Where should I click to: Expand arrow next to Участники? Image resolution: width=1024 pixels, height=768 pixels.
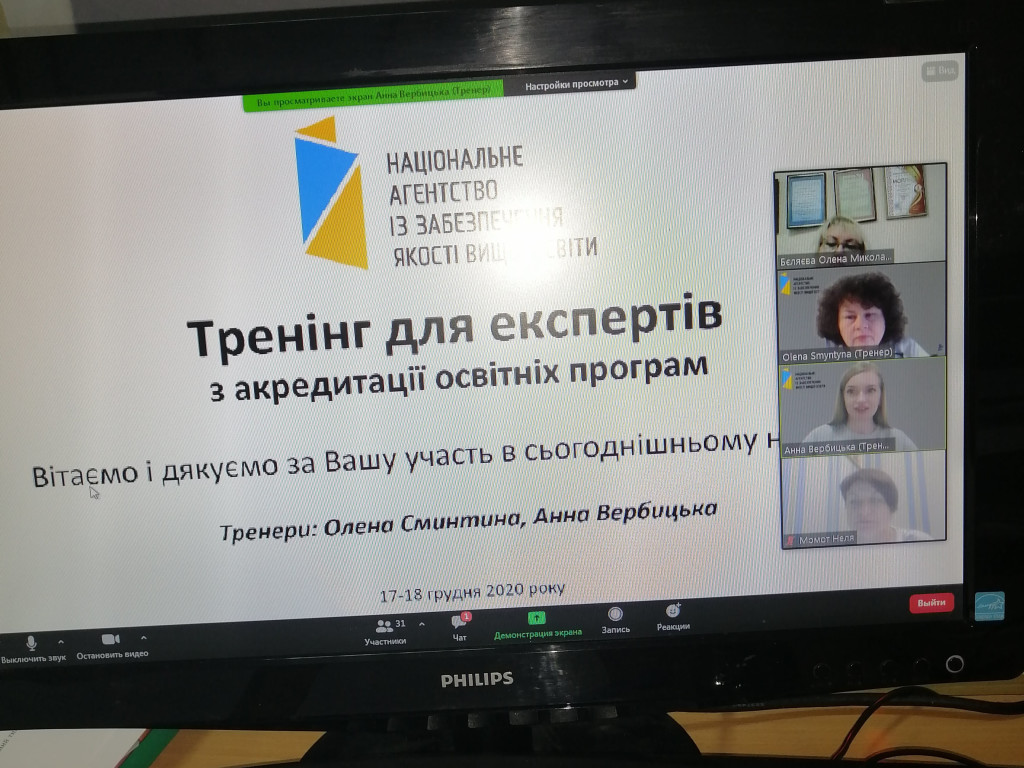[x=422, y=624]
